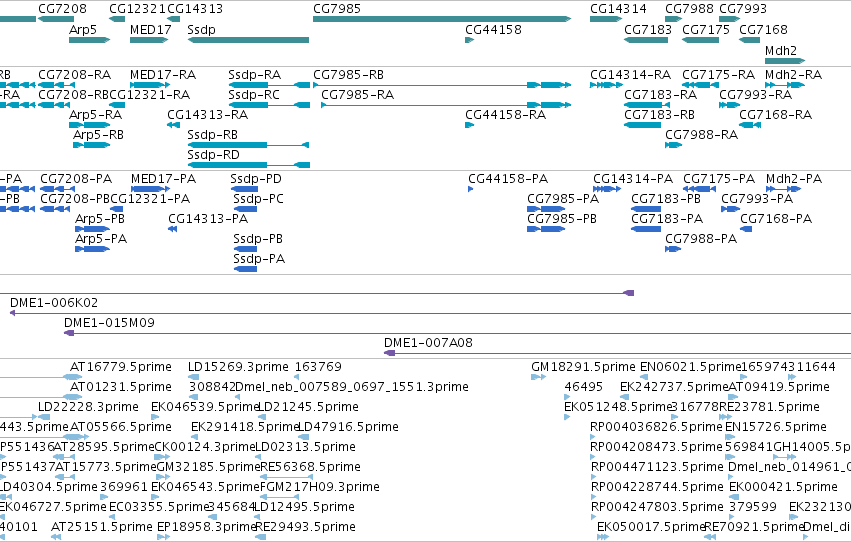851x542 pixels.
Task: Select BAC clone DME1-015M09
Action: [x=458, y=333]
